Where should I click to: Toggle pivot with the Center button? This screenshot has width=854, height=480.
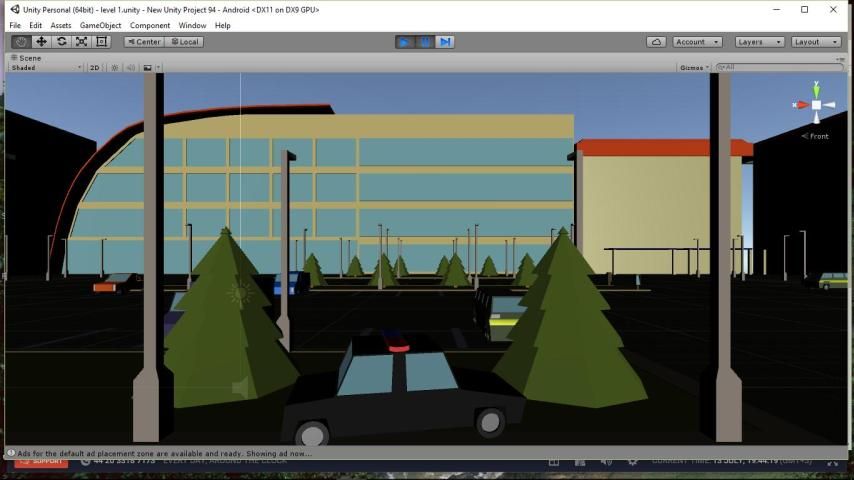click(x=143, y=42)
